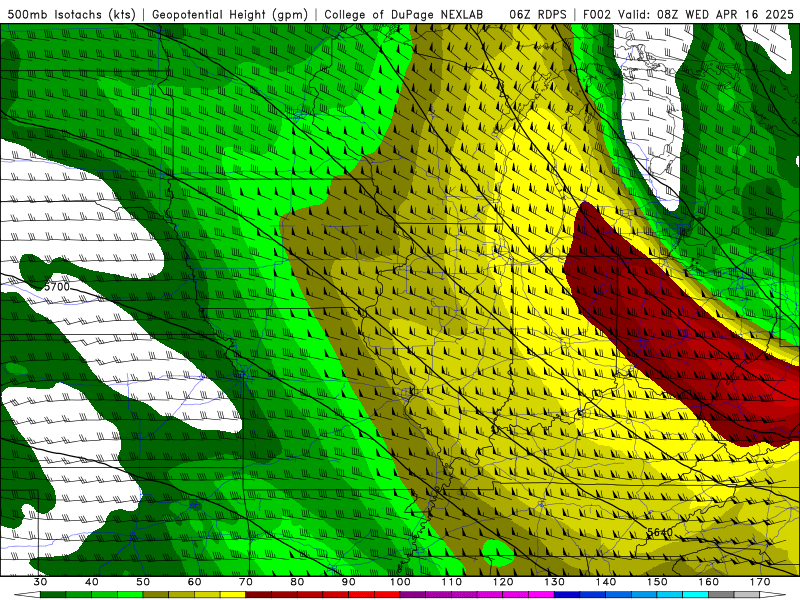Click the 90 value on the color scale
The width and height of the screenshot is (800, 600).
349,582
